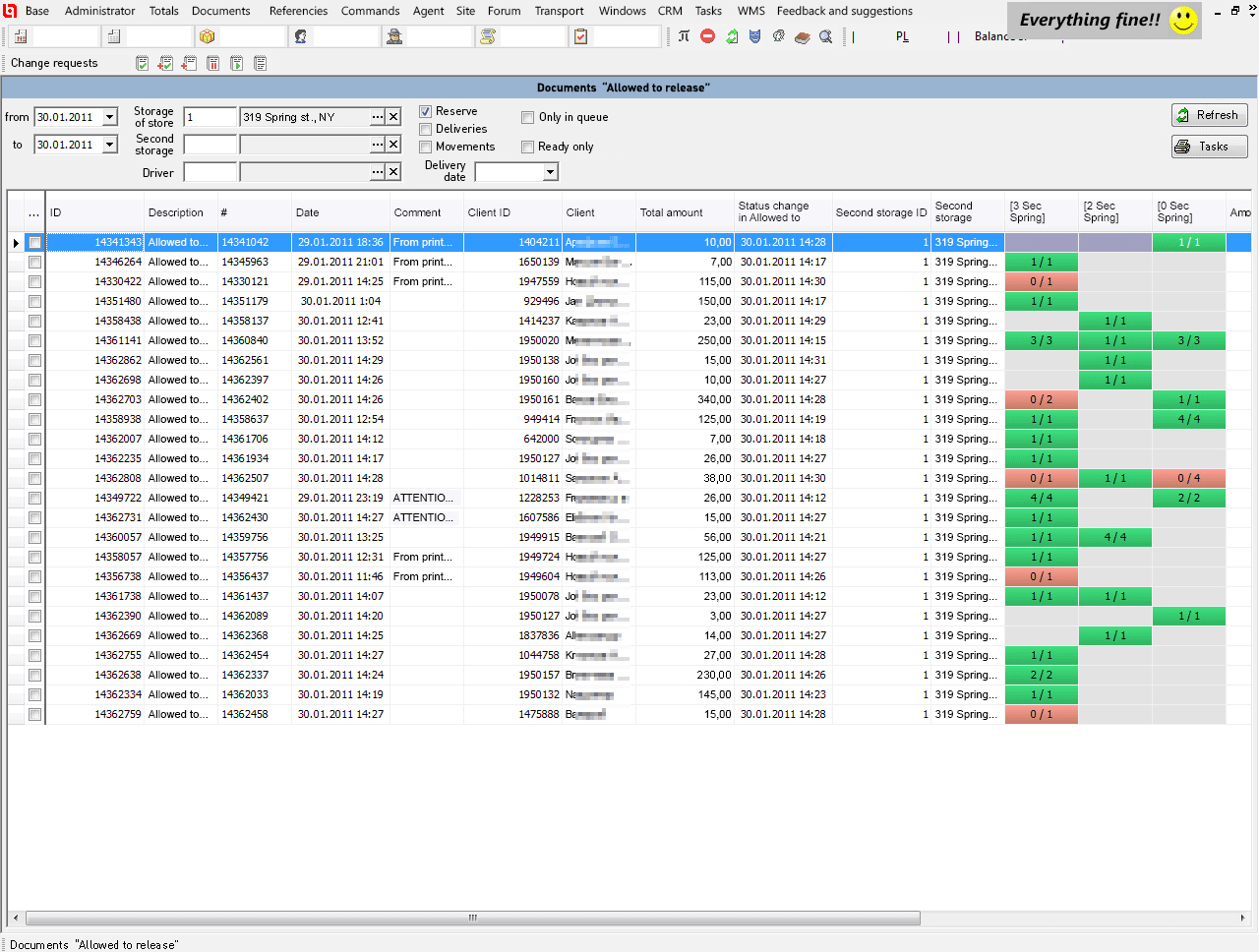
Task: Open the Administrator menu
Action: coord(100,11)
